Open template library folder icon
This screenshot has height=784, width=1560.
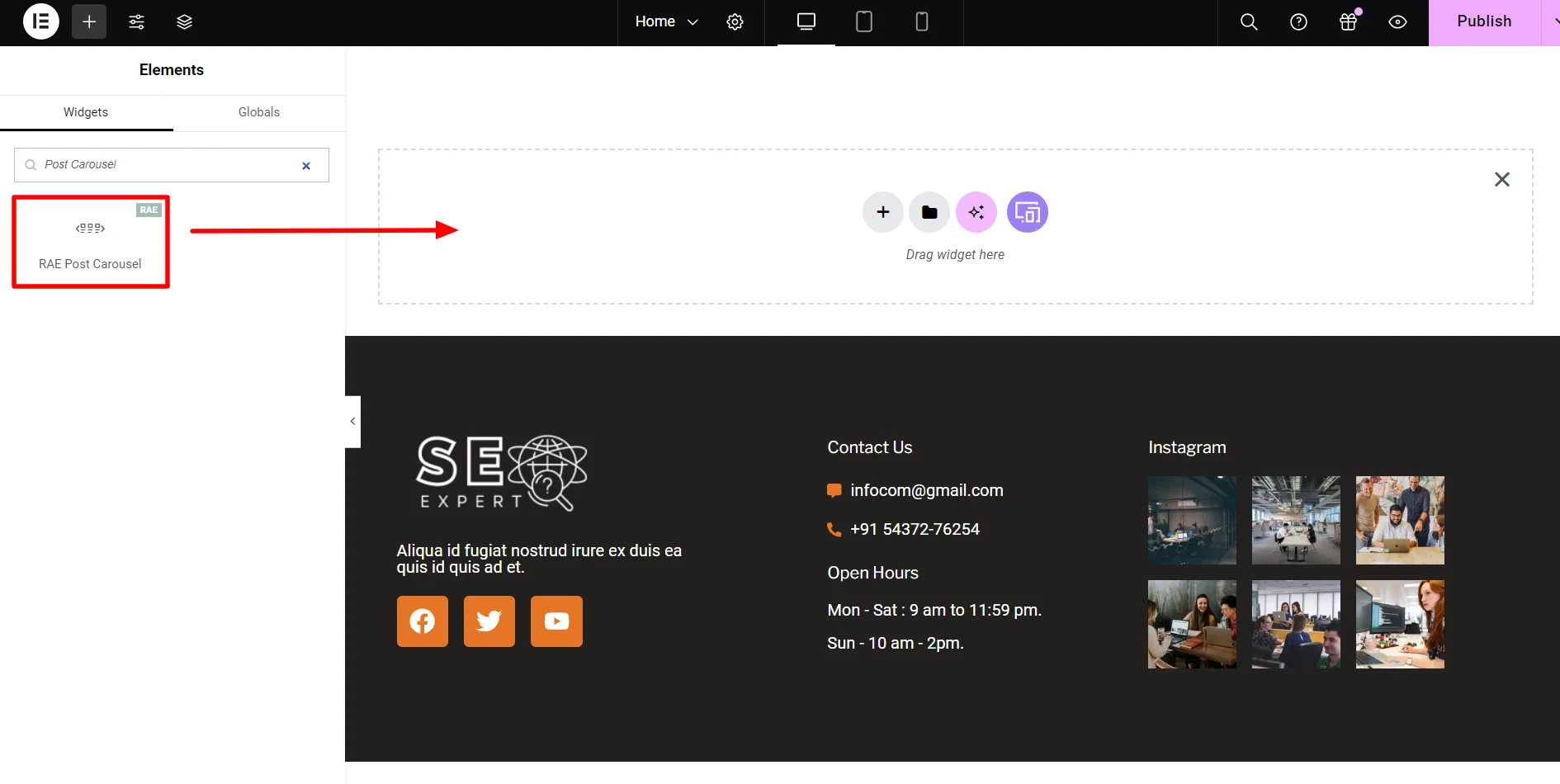point(929,212)
